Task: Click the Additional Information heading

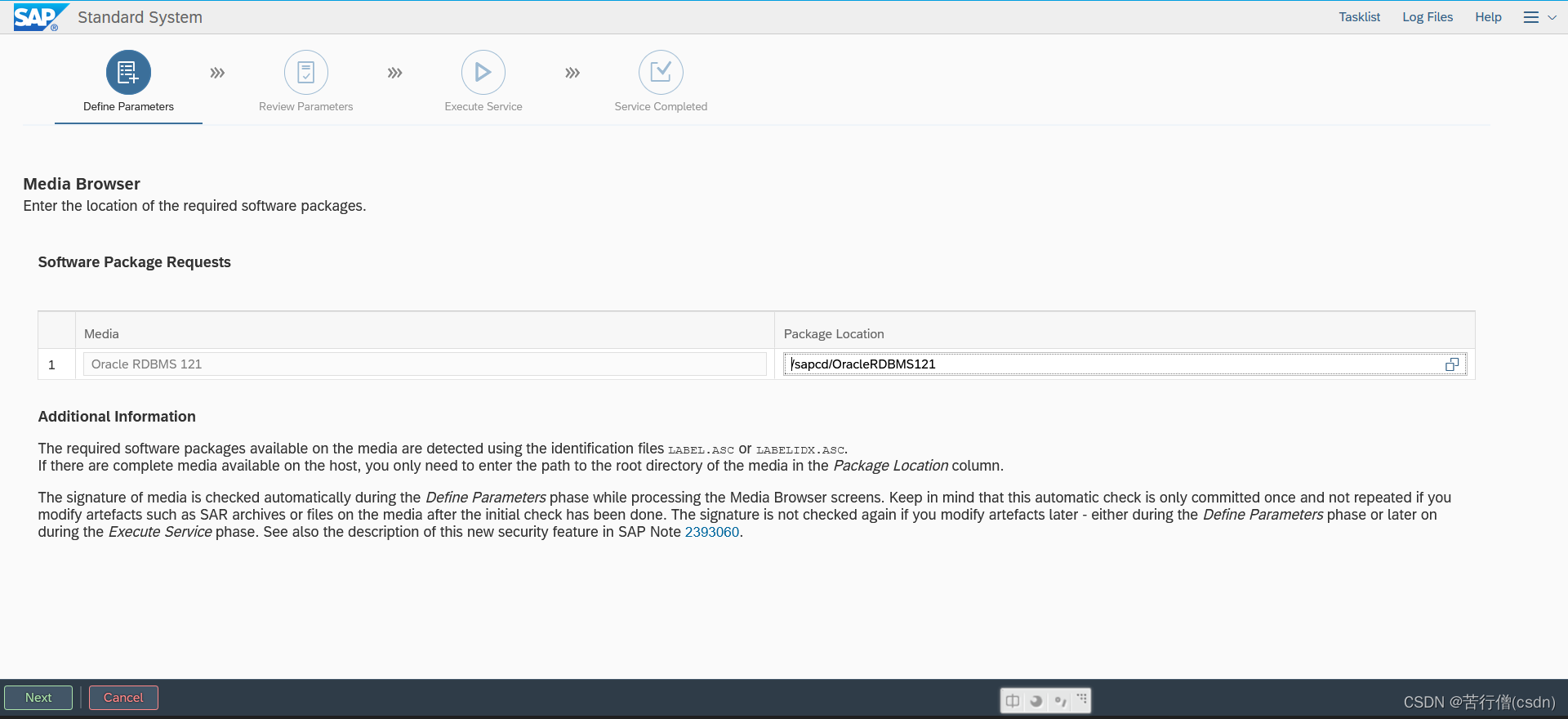Action: [117, 417]
